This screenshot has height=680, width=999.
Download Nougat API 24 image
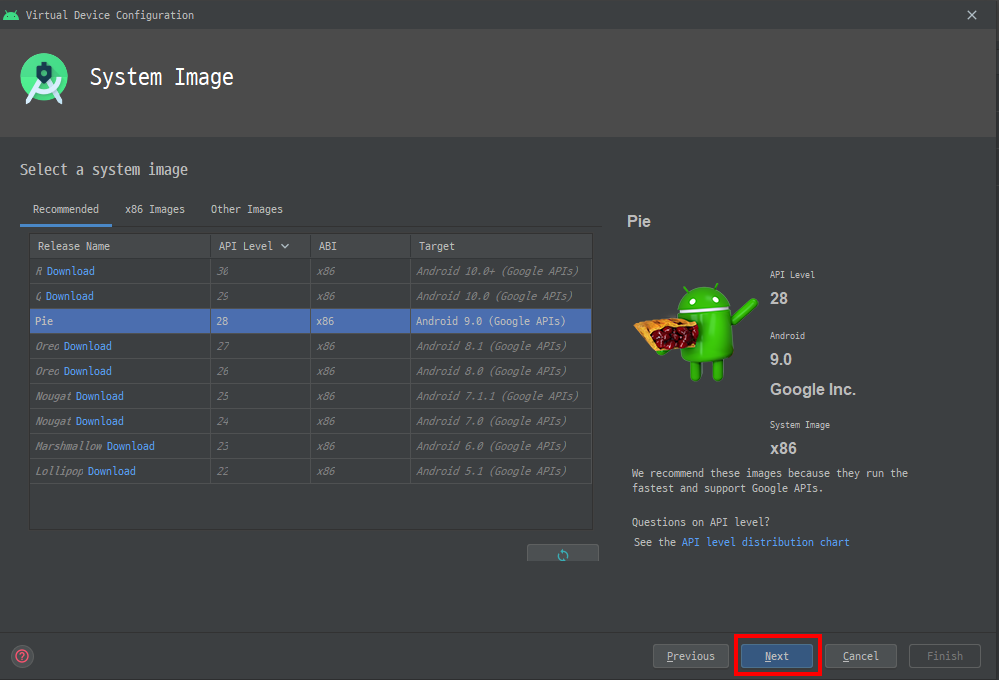click(x=99, y=421)
